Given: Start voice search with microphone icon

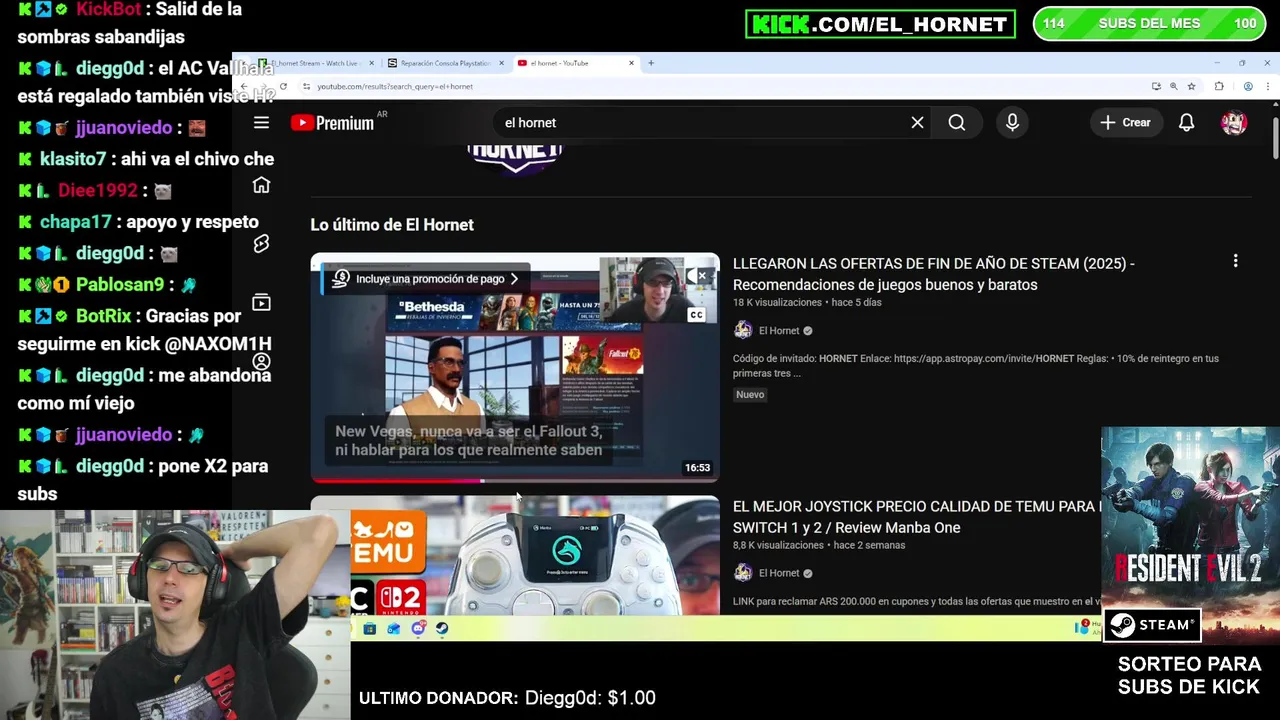Looking at the screenshot, I should click(x=1012, y=123).
